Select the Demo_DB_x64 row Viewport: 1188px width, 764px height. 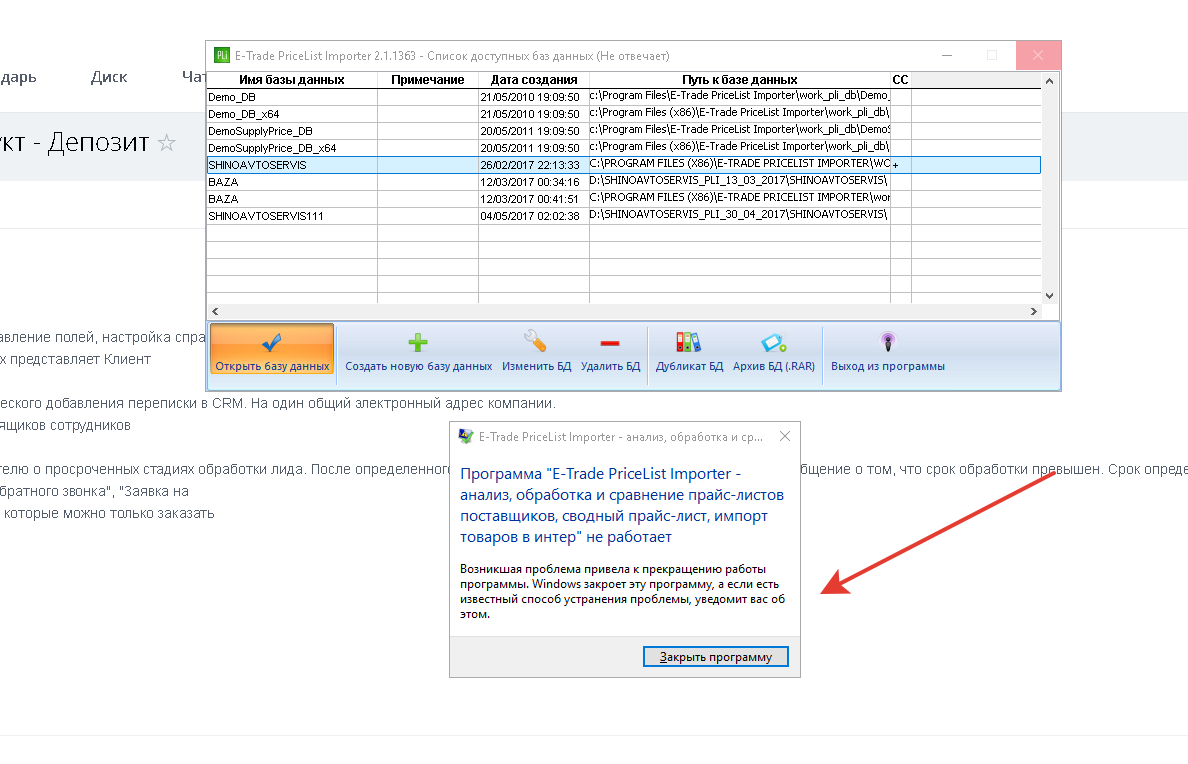[624, 114]
